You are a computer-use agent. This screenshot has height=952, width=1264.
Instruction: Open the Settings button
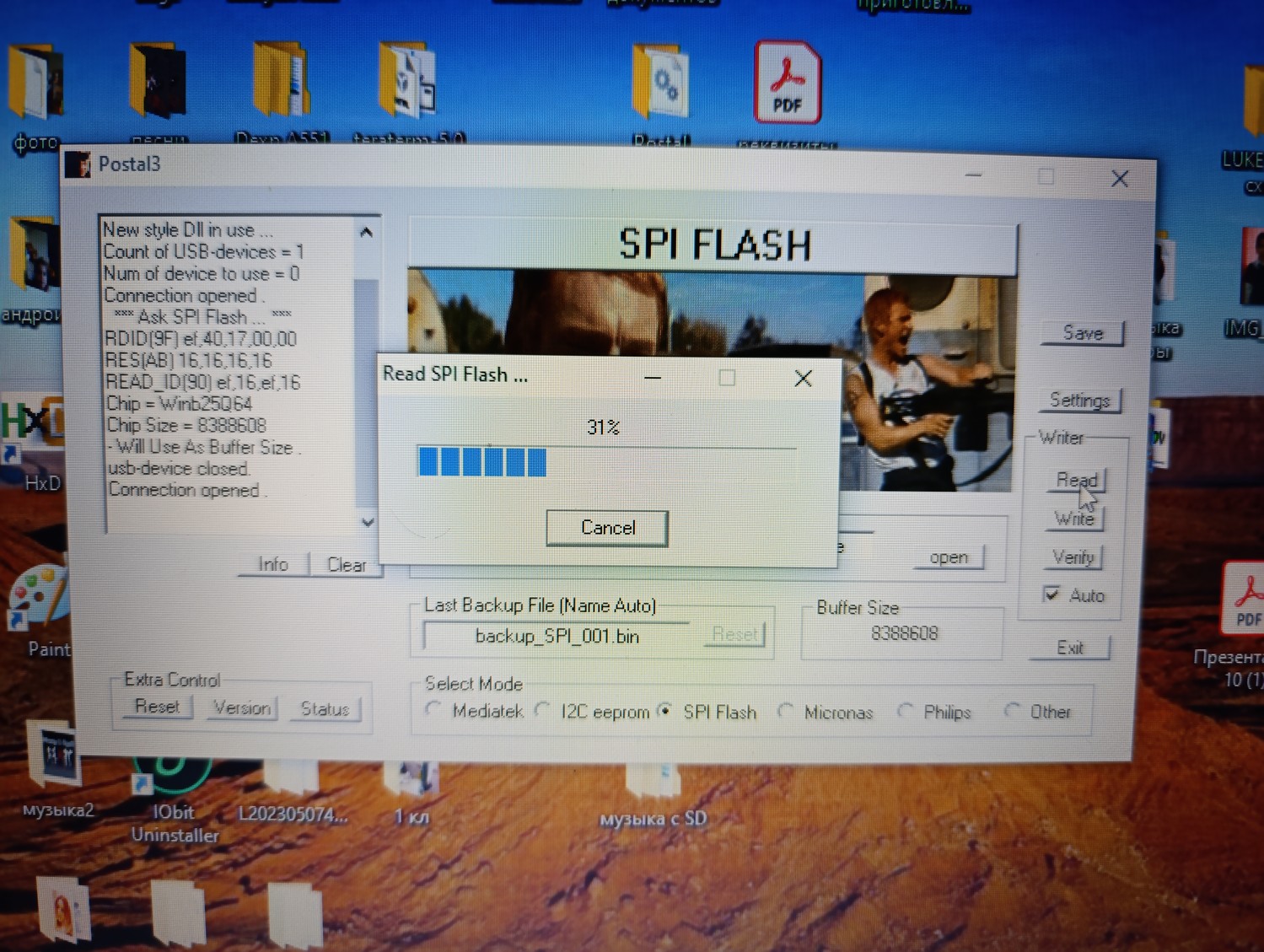[1079, 400]
